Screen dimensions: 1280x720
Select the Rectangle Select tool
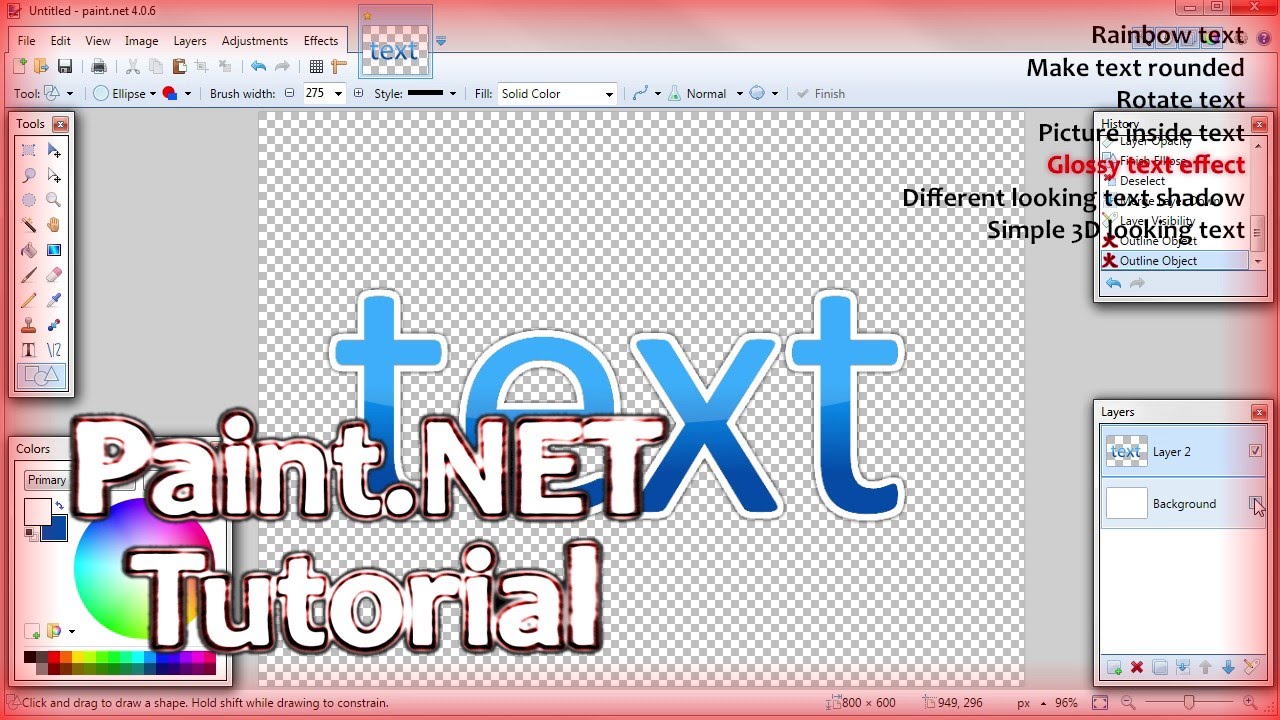click(x=29, y=151)
